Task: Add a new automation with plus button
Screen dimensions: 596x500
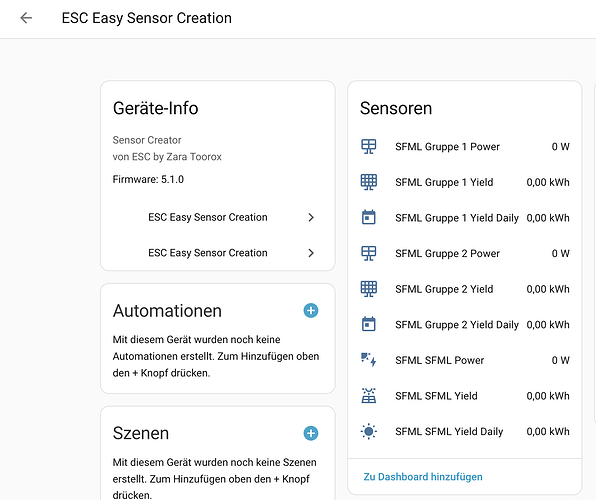Action: pos(311,311)
